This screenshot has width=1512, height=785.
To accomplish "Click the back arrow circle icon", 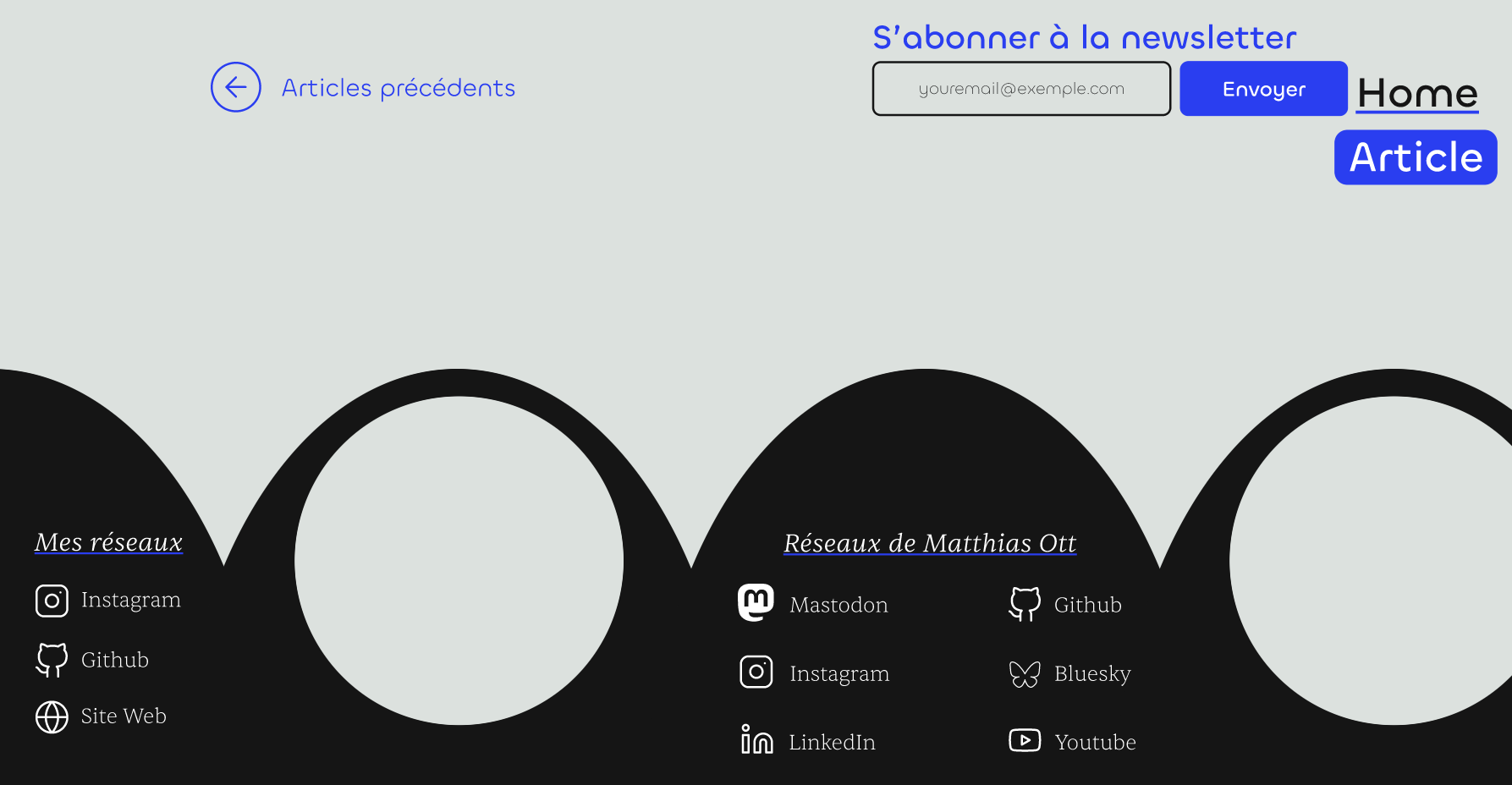I will 235,87.
